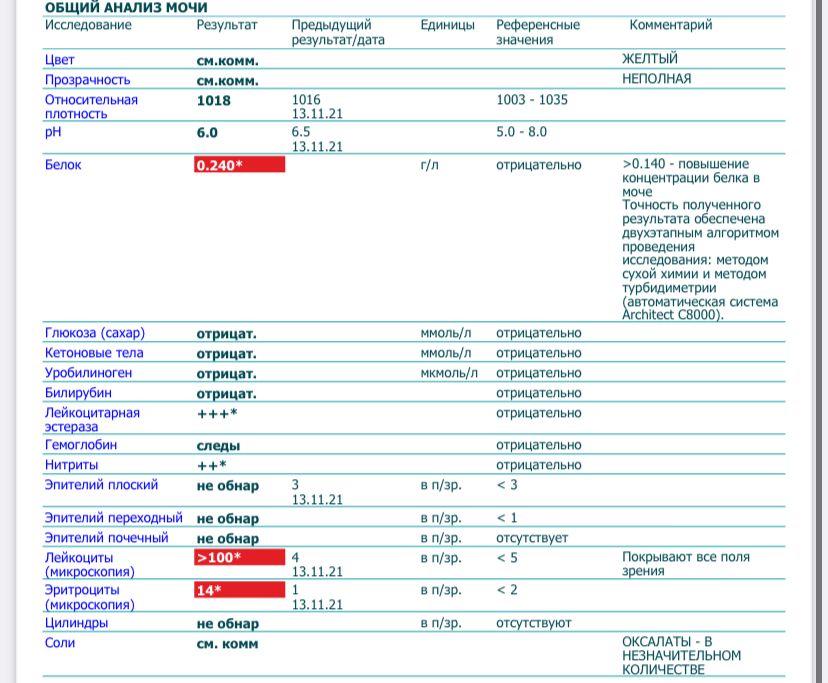
Task: Click the 'ммоль/л' unit for Глюкоза
Action: (446, 333)
